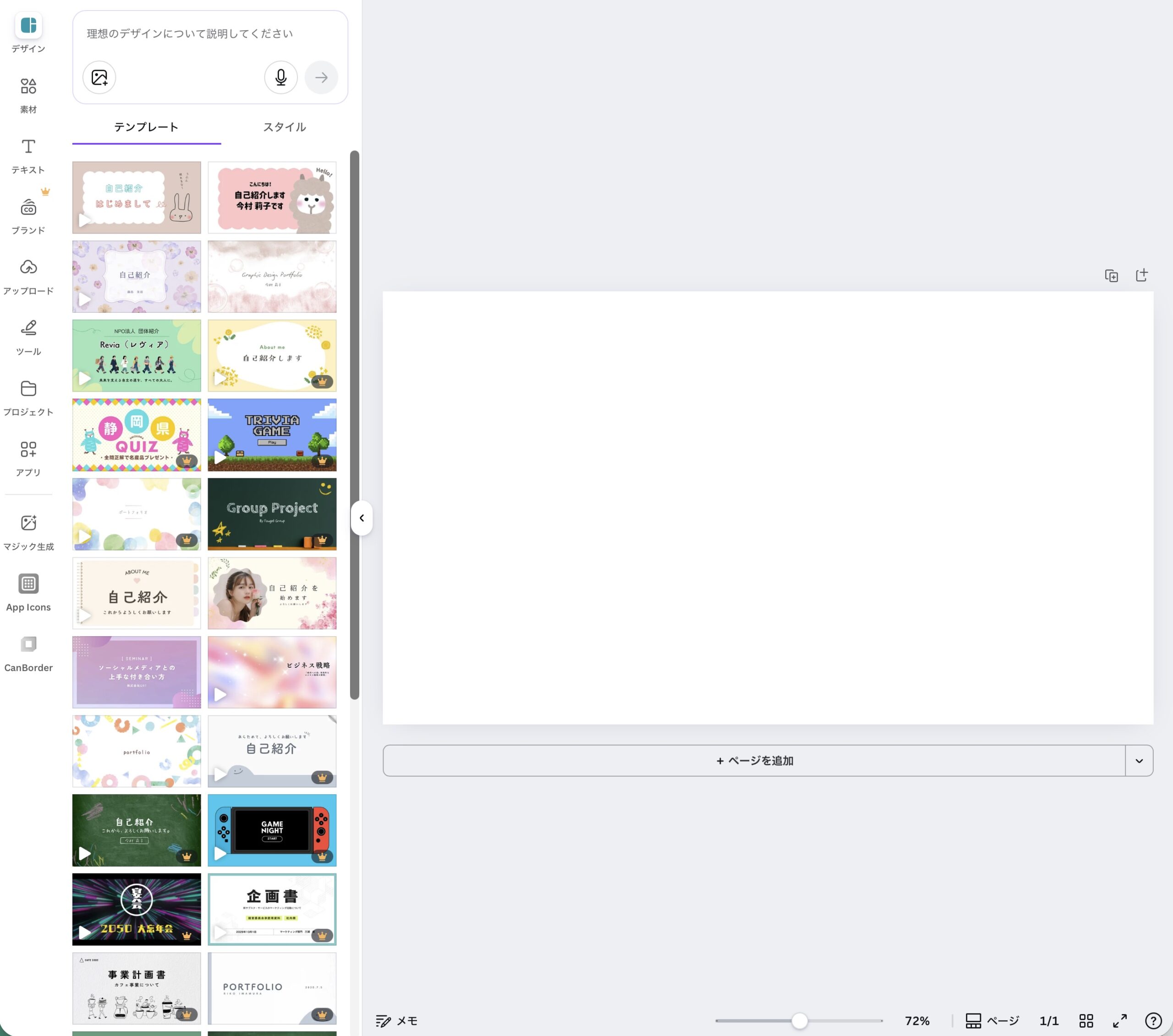Switch to the スタイル tab
This screenshot has width=1173, height=1036.
[285, 127]
